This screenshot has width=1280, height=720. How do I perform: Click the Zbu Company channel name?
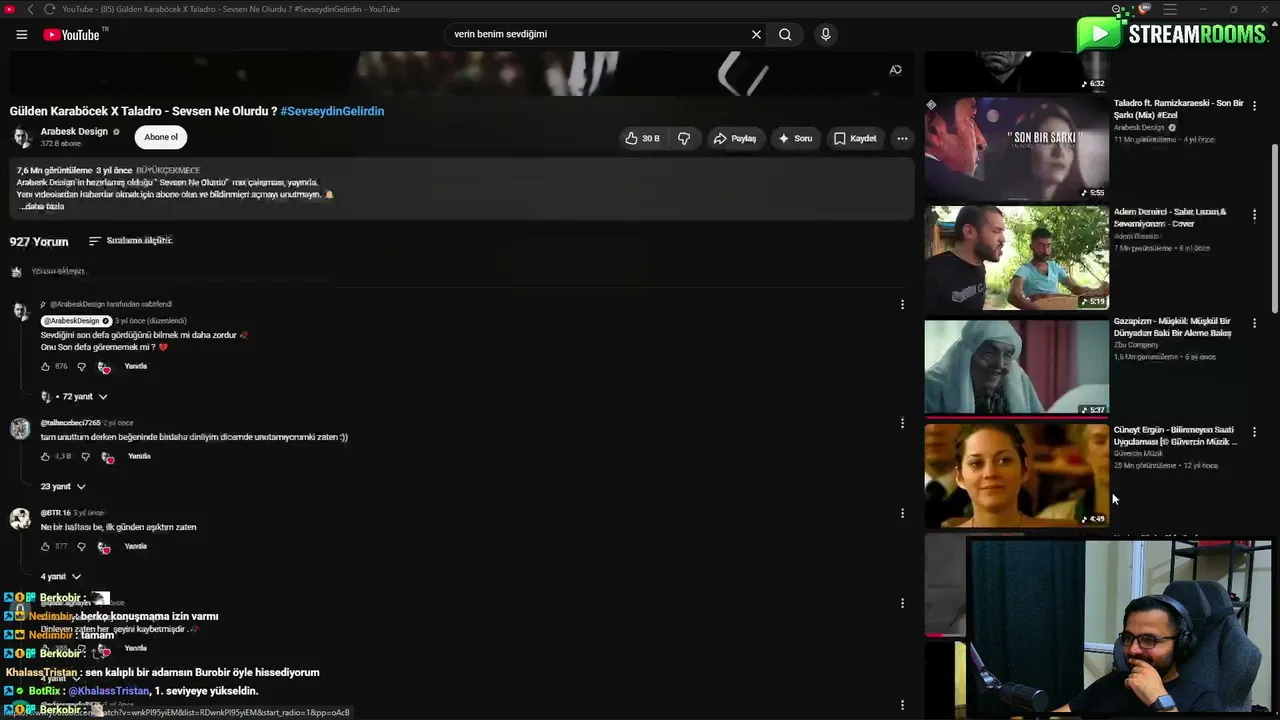click(x=1136, y=345)
